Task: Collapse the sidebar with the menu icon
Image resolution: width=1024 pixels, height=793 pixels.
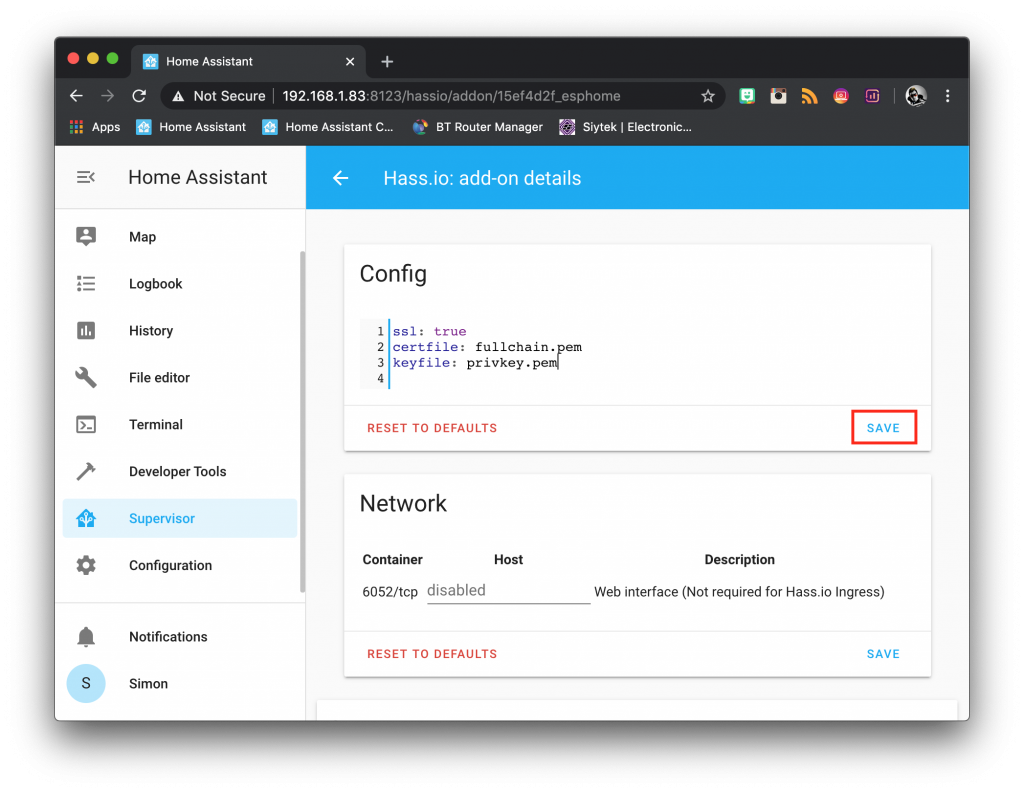Action: [x=86, y=177]
